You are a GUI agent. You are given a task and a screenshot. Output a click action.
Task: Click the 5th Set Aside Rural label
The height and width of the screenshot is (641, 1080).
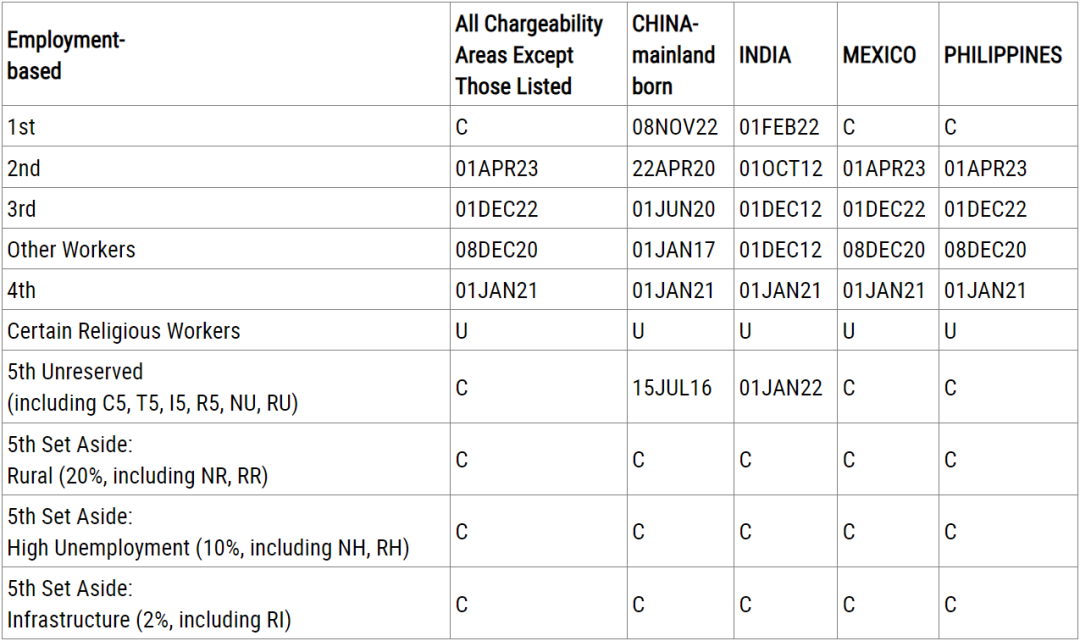coord(137,460)
